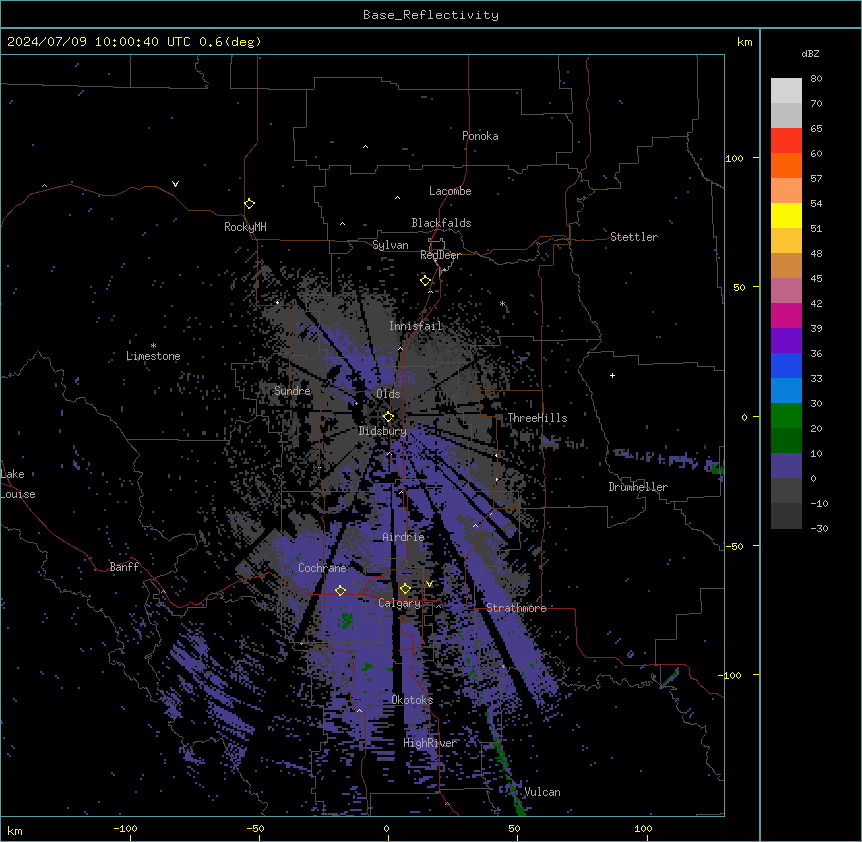Select the Strathmore label
862x842 pixels.
[516, 608]
